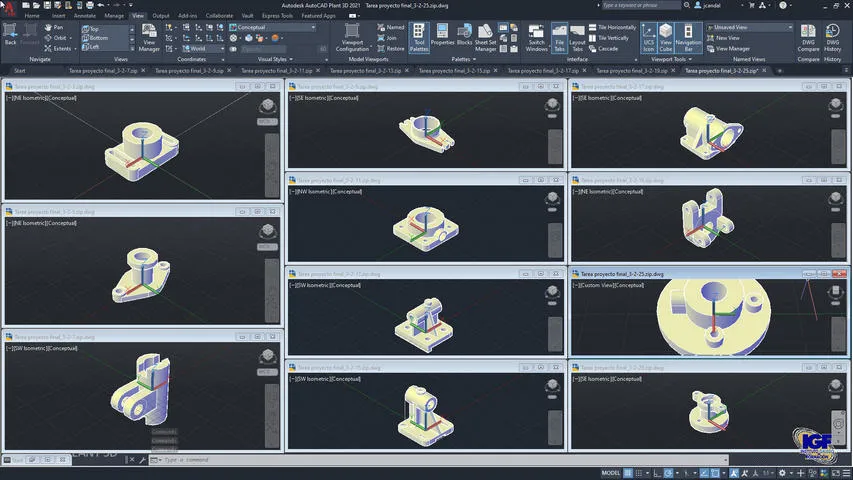Open the Annotate ribbon tab
Screen dimensions: 853x480
coord(85,16)
